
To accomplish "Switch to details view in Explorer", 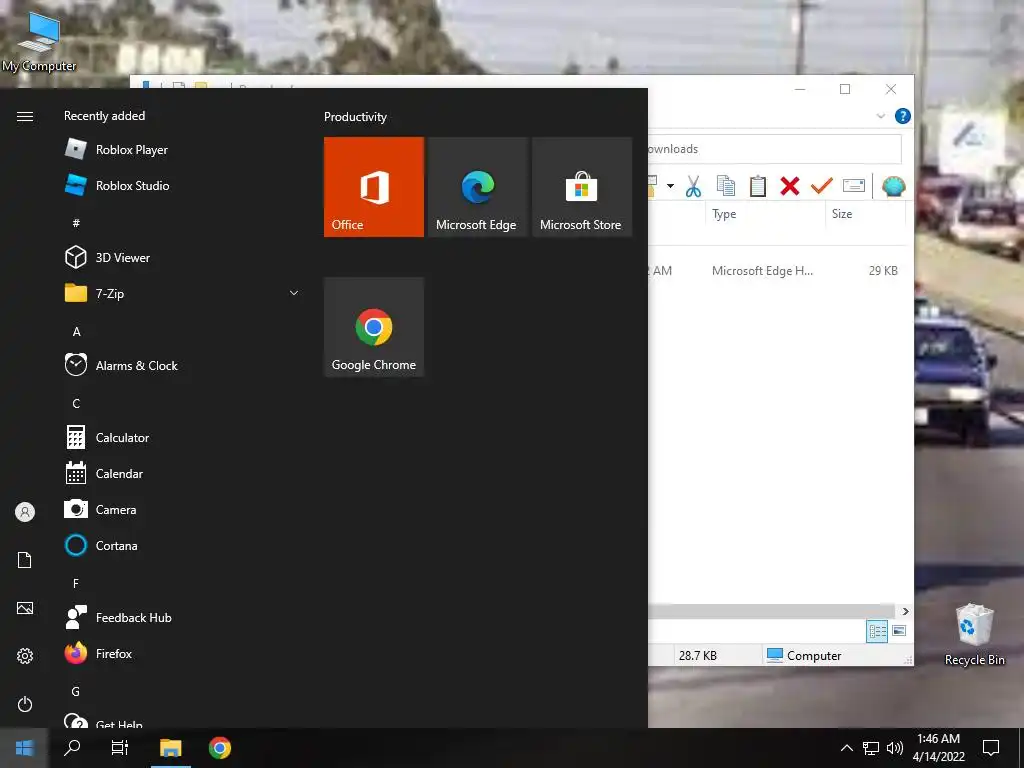I will point(877,631).
